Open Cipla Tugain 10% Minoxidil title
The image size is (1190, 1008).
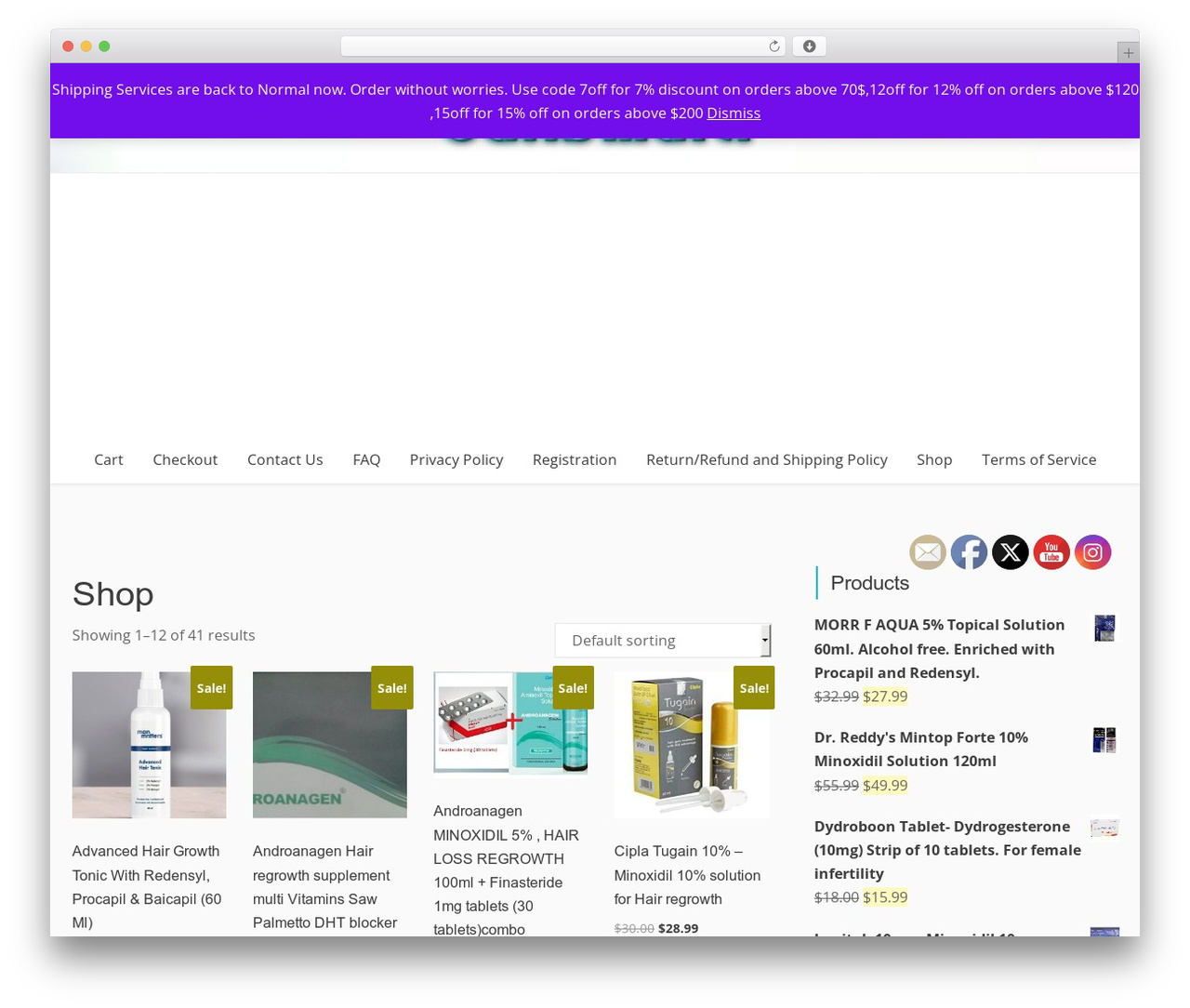(687, 875)
